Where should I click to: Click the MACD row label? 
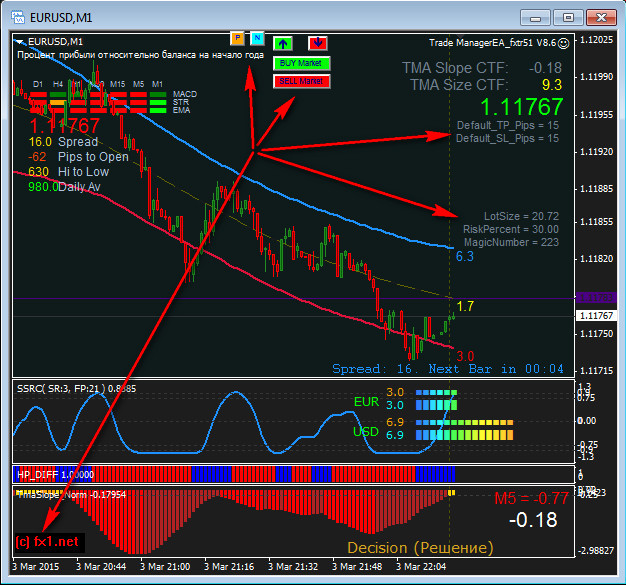pos(185,94)
